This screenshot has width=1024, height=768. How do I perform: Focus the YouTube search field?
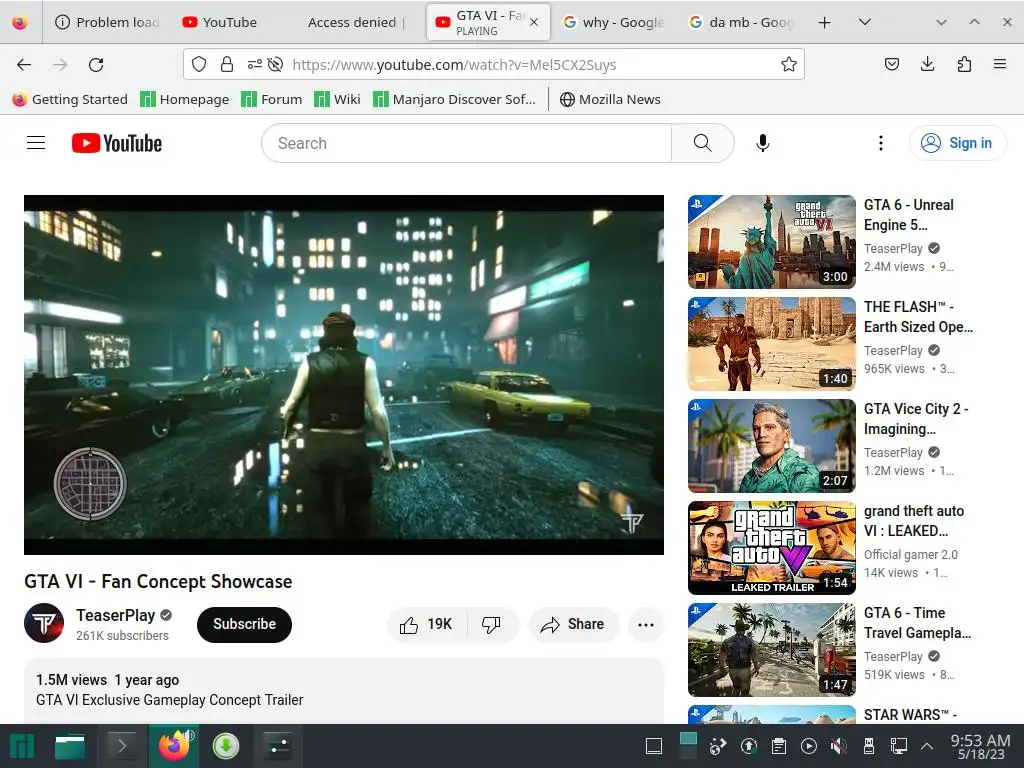pyautogui.click(x=466, y=143)
